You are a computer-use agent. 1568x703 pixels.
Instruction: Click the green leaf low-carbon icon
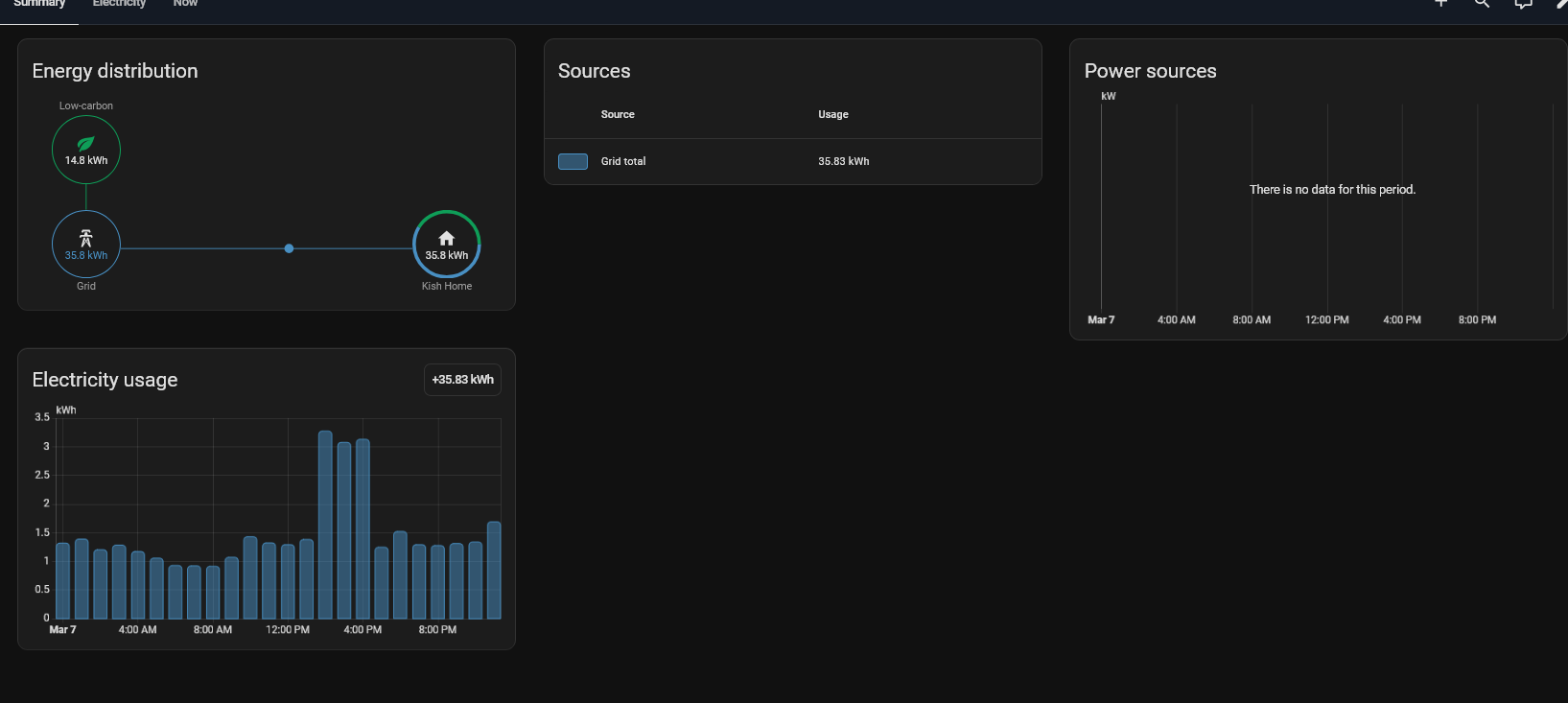coord(85,143)
